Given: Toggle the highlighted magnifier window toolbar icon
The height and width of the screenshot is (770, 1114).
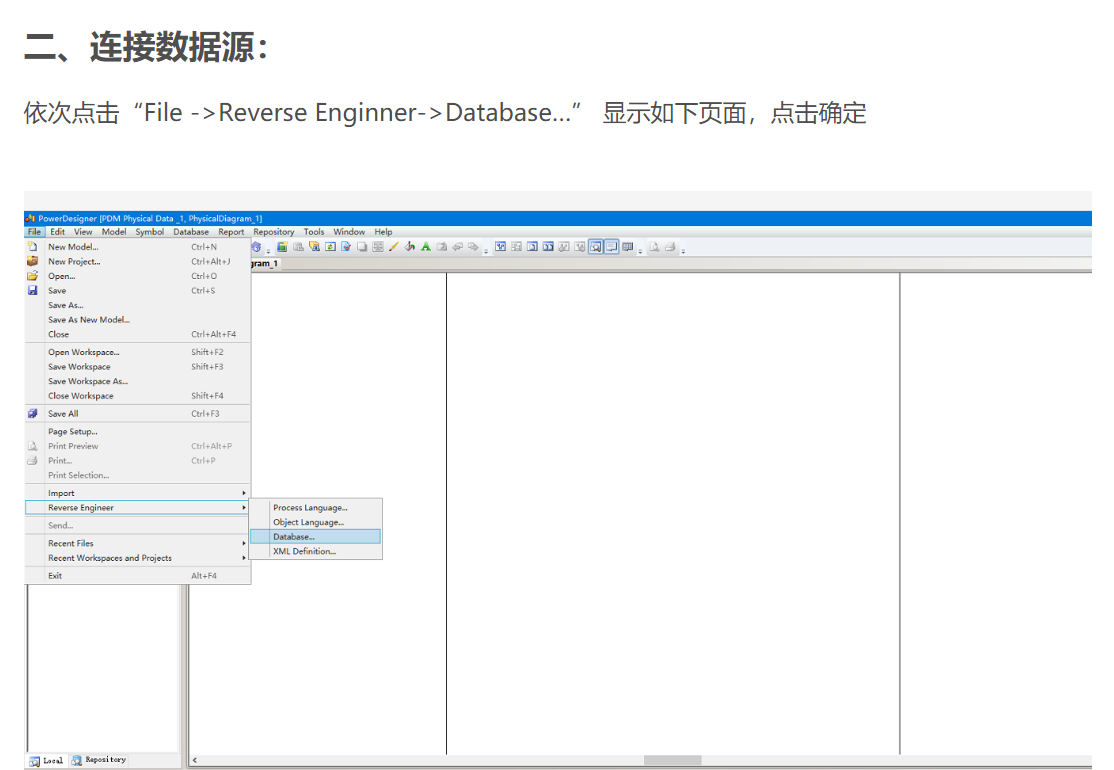Looking at the screenshot, I should [595, 246].
